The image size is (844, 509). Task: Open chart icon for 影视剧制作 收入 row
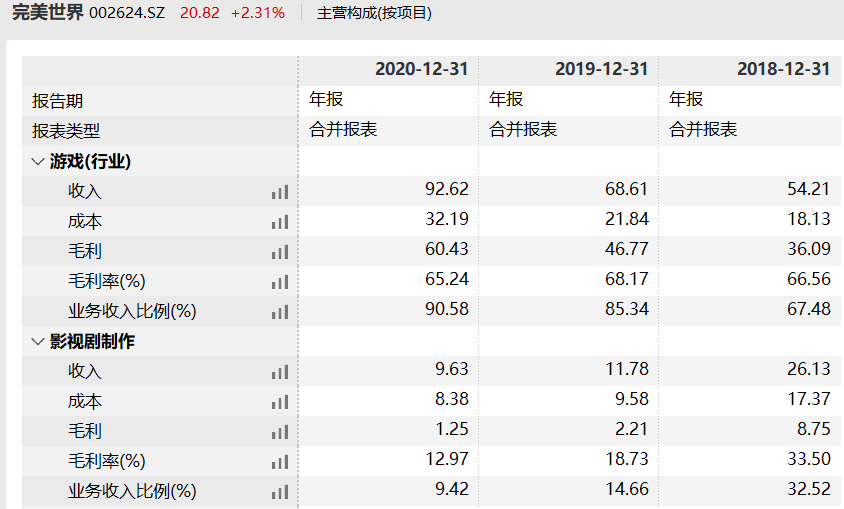pos(280,372)
